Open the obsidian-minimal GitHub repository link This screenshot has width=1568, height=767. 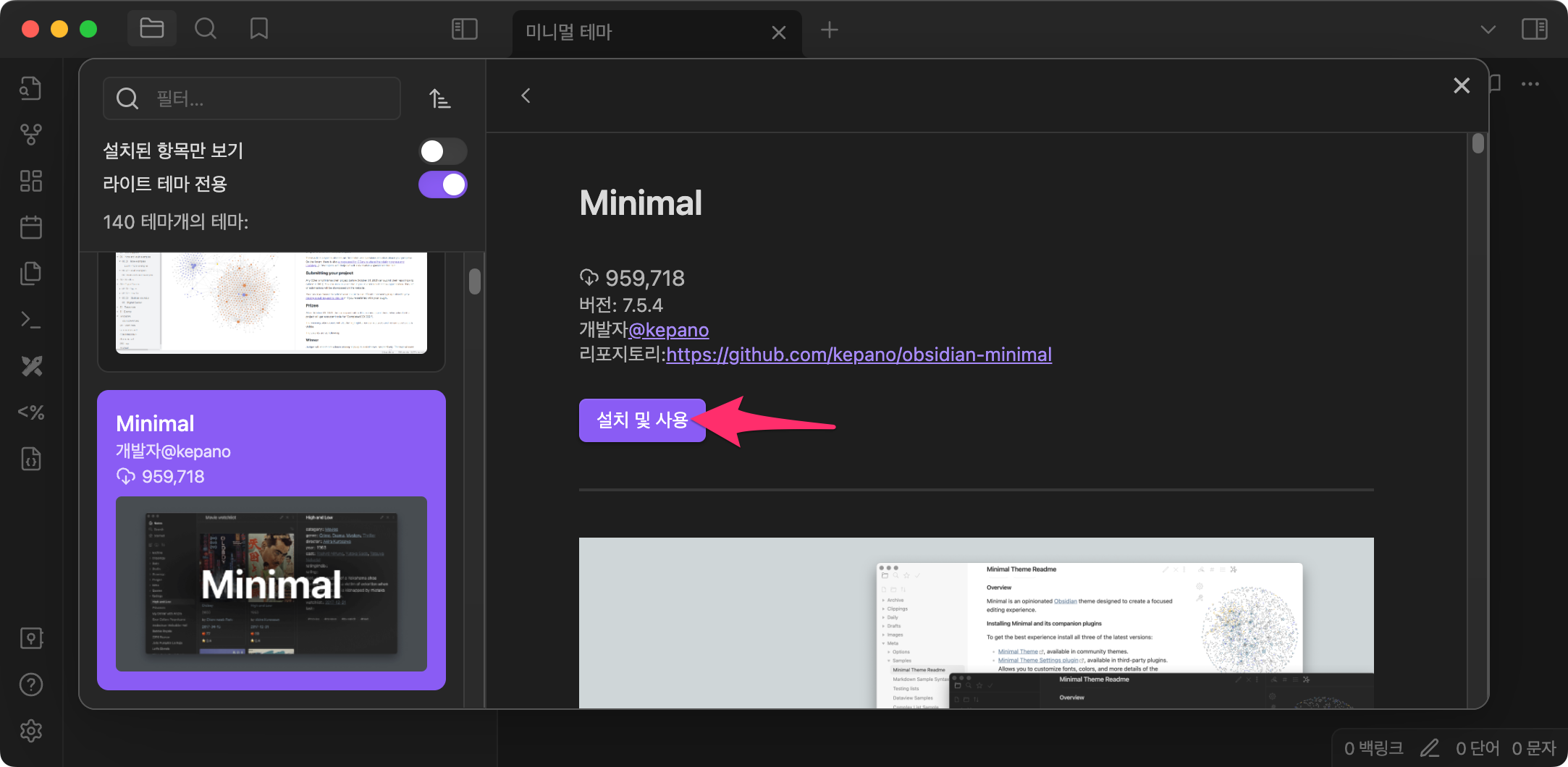859,355
